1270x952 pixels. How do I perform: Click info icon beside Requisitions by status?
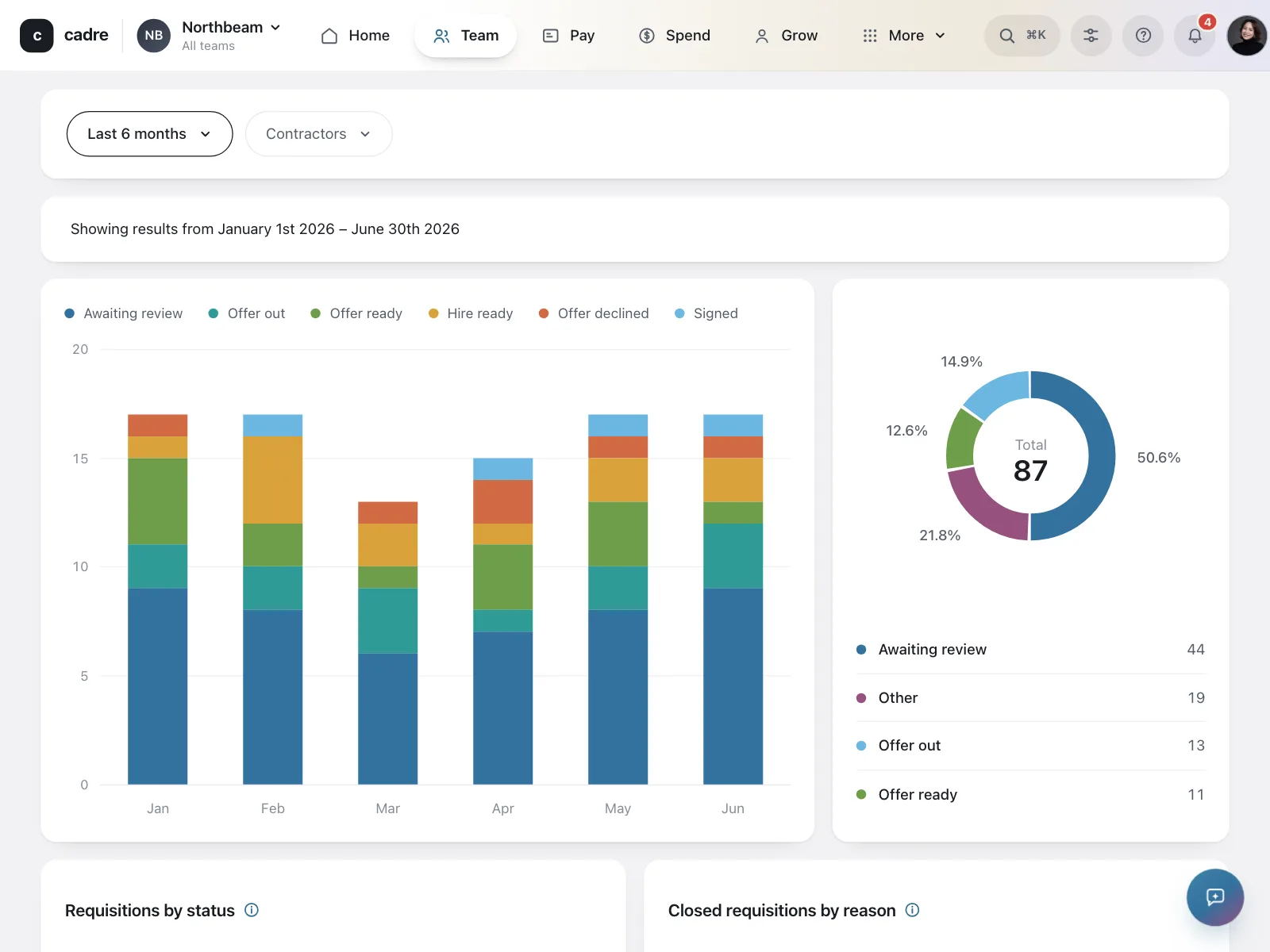click(x=252, y=910)
